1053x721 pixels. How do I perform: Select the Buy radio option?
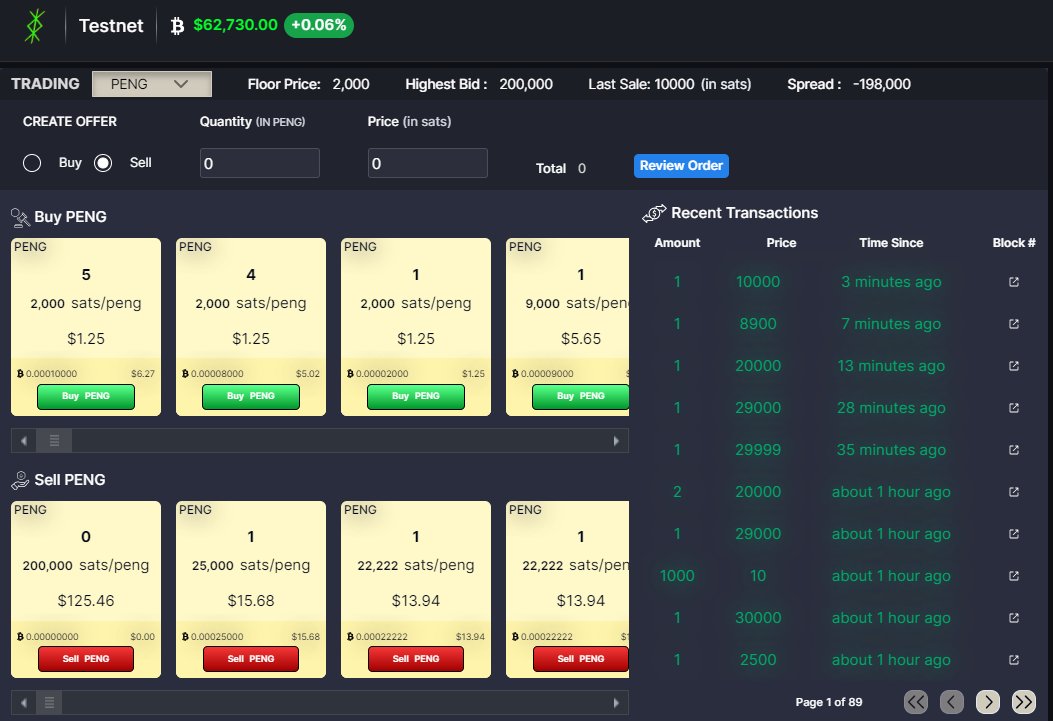pyautogui.click(x=32, y=163)
